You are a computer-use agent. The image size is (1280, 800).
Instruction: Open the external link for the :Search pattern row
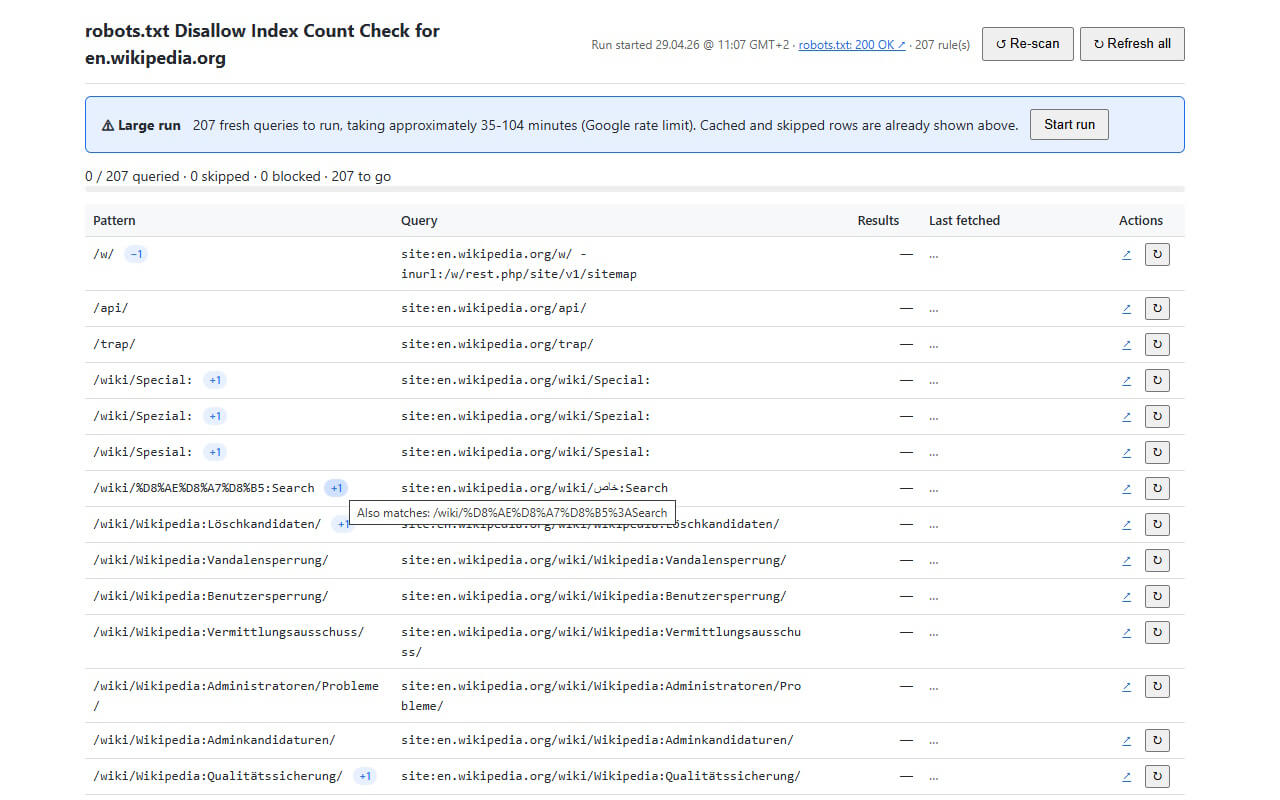(1127, 488)
